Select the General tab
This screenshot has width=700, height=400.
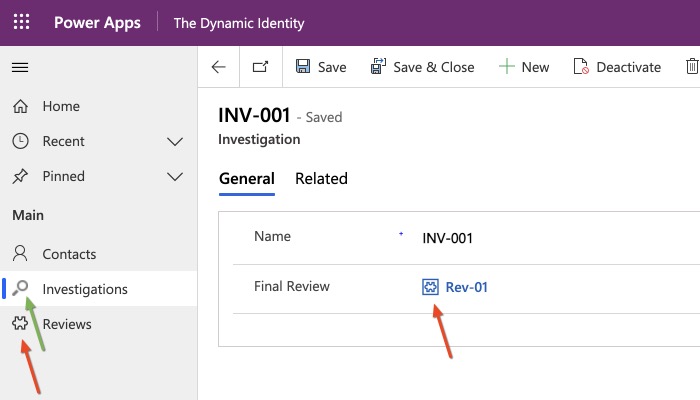pos(246,179)
